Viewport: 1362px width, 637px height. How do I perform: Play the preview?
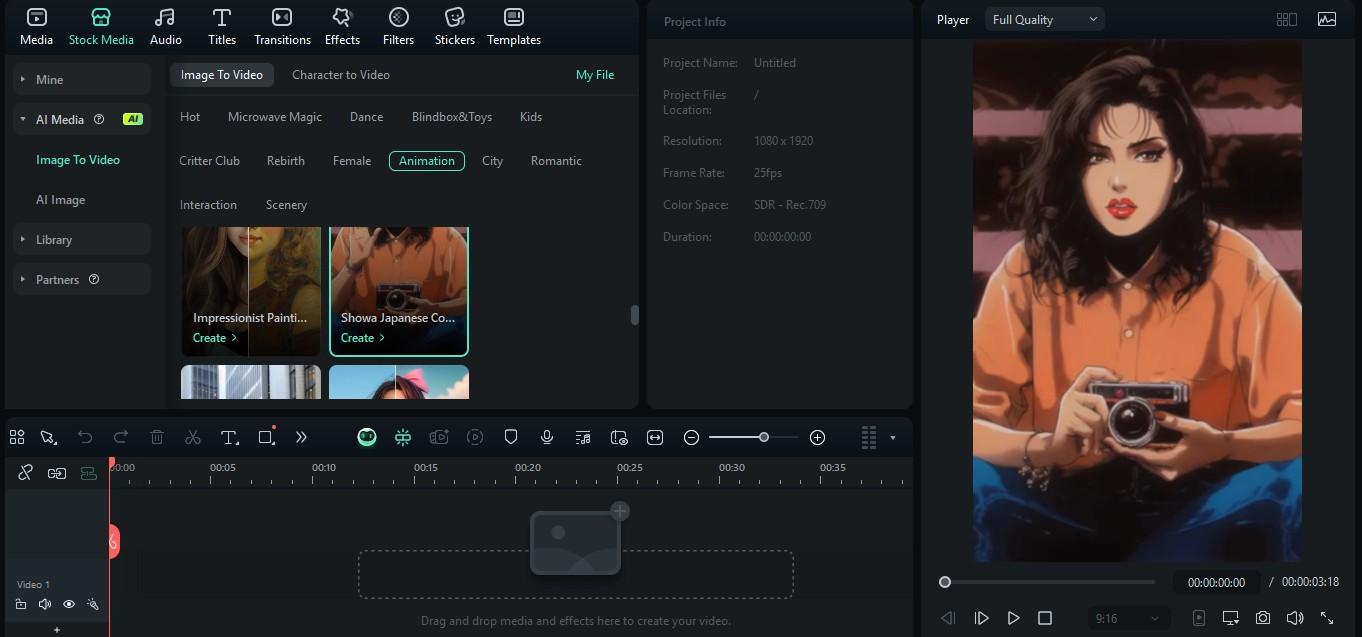click(x=1013, y=618)
